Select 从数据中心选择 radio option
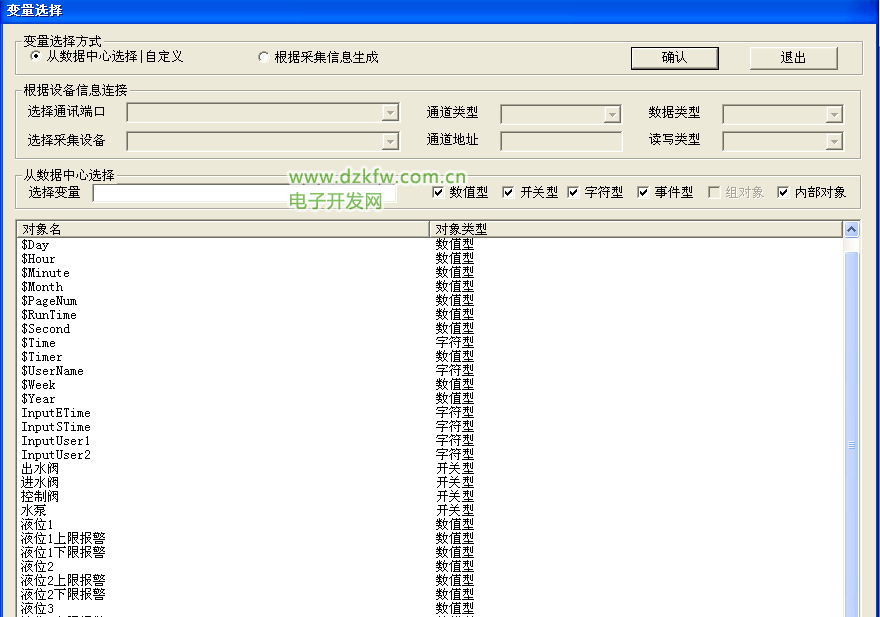This screenshot has height=617, width=880. [x=36, y=57]
